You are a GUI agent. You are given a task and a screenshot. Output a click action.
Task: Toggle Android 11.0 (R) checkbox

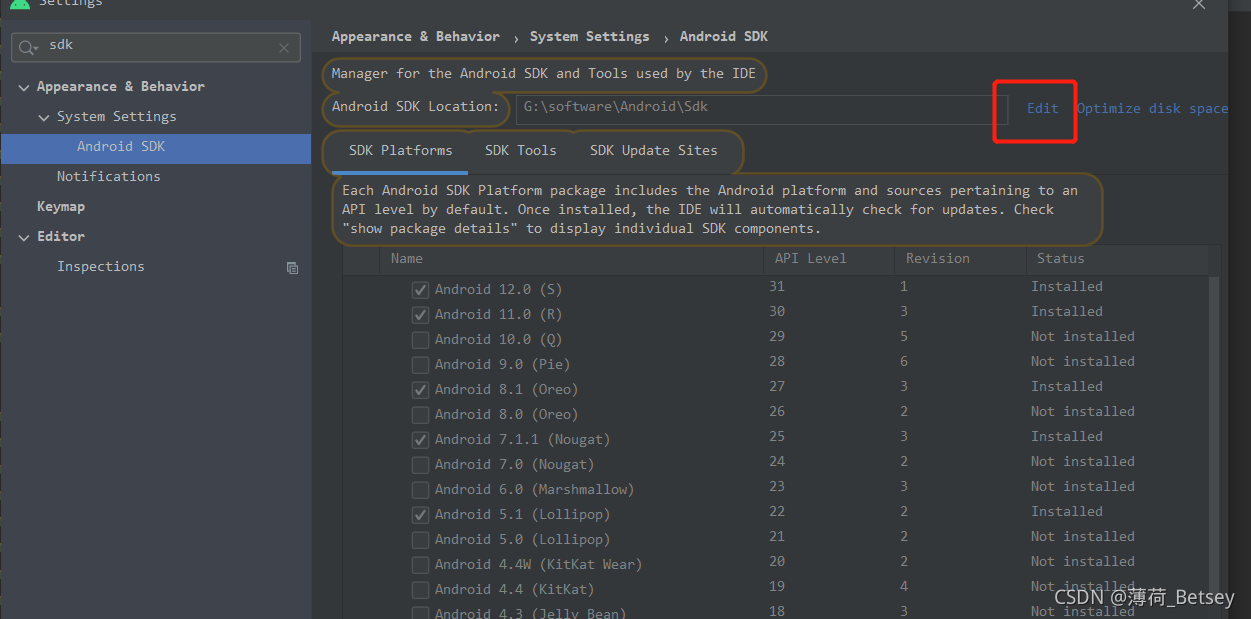click(x=420, y=315)
